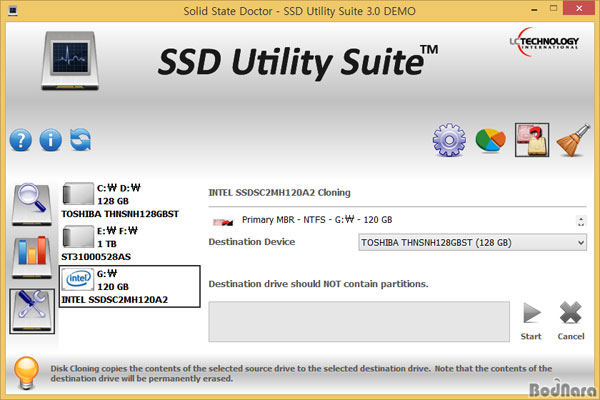Open the Help question mark icon
The height and width of the screenshot is (400, 600).
(20, 140)
